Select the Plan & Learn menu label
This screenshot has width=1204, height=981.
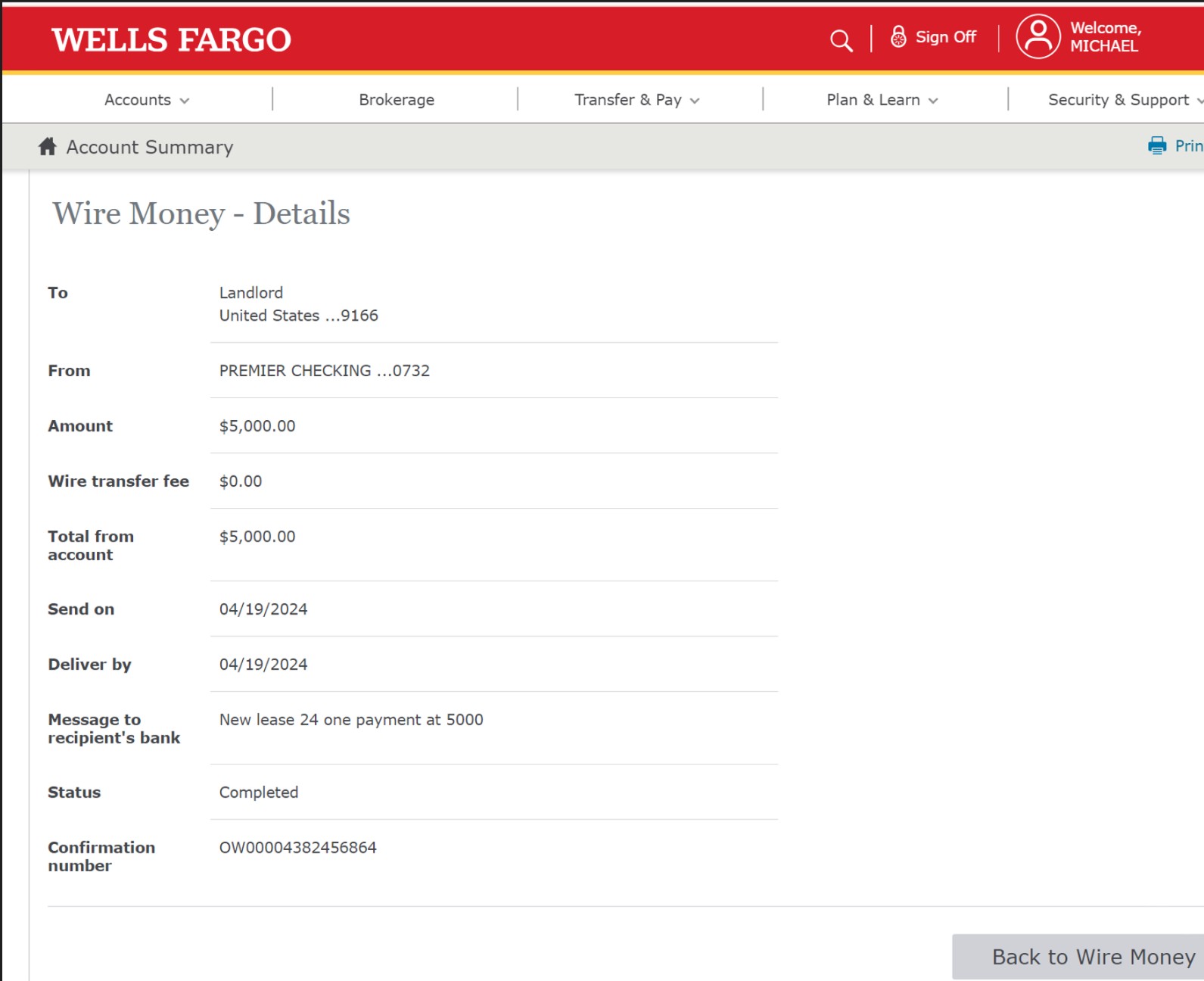(x=873, y=100)
